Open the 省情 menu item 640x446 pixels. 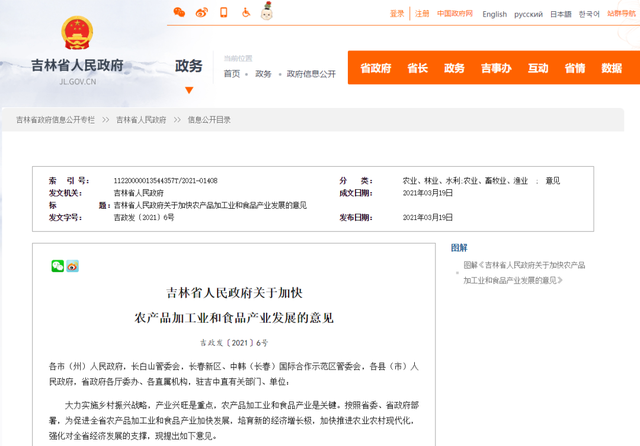(x=575, y=68)
